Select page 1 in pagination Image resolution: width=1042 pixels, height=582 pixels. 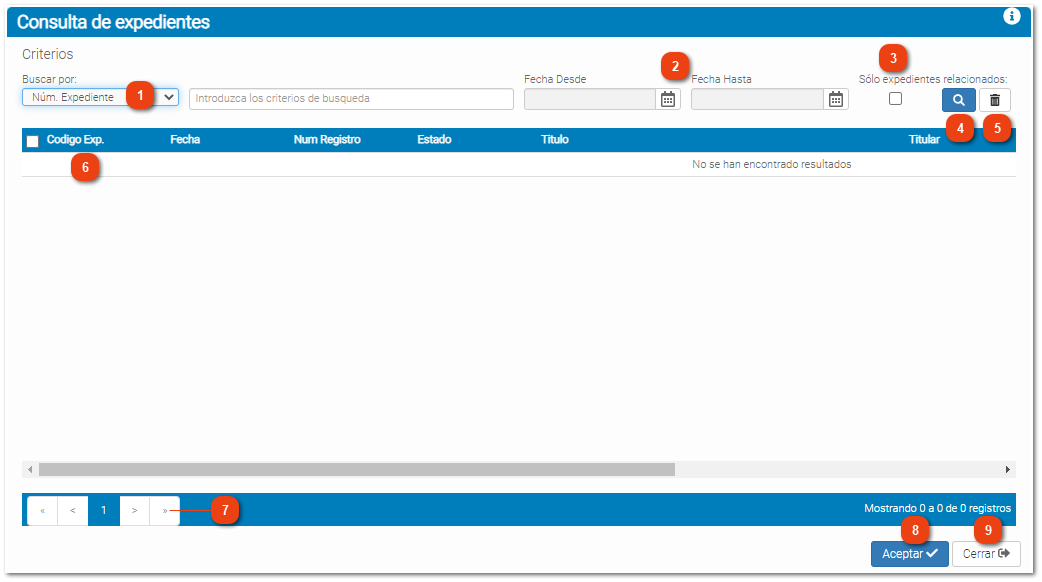pos(104,511)
